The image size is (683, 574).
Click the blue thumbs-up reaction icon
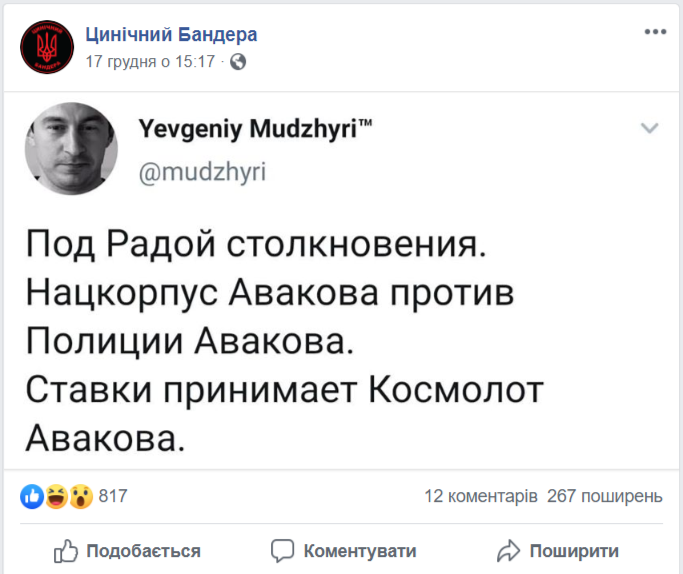click(x=32, y=497)
